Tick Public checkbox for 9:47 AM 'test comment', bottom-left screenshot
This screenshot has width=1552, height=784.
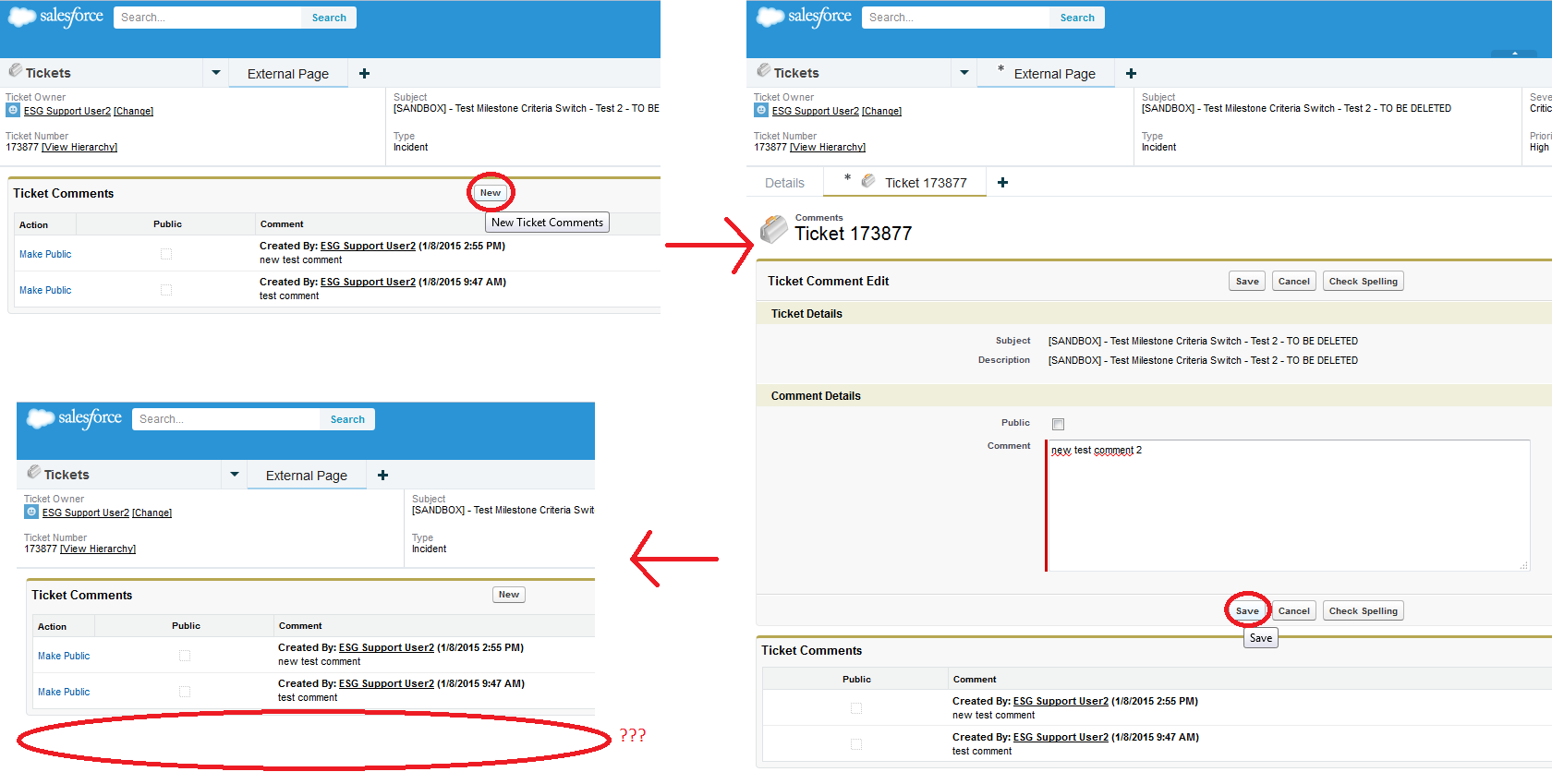tap(185, 692)
